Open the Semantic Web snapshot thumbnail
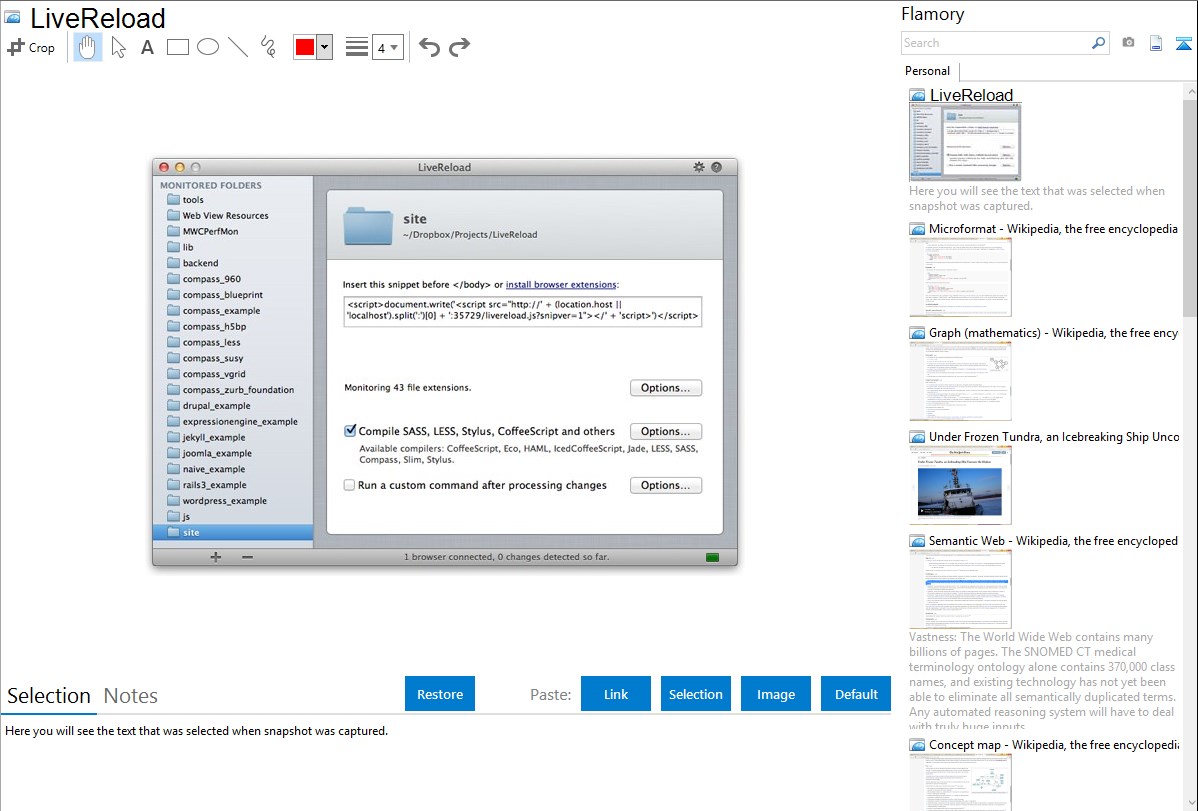Image resolution: width=1198 pixels, height=811 pixels. point(960,589)
